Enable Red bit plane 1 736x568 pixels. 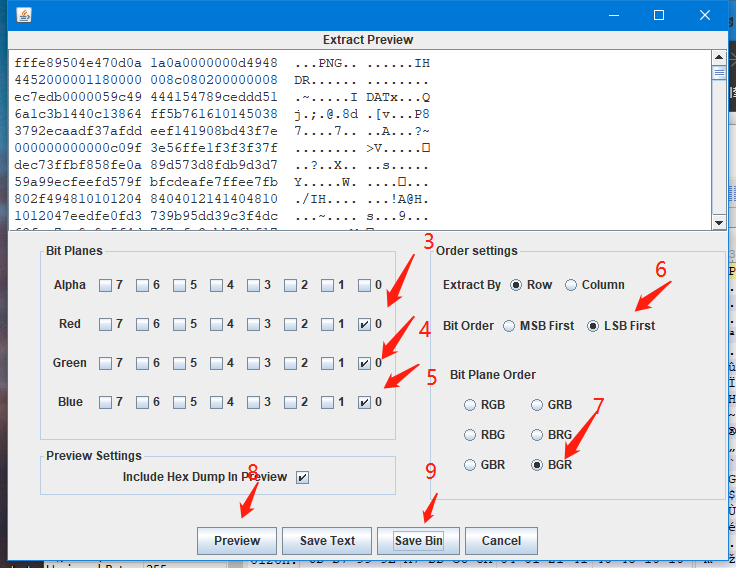coord(327,324)
